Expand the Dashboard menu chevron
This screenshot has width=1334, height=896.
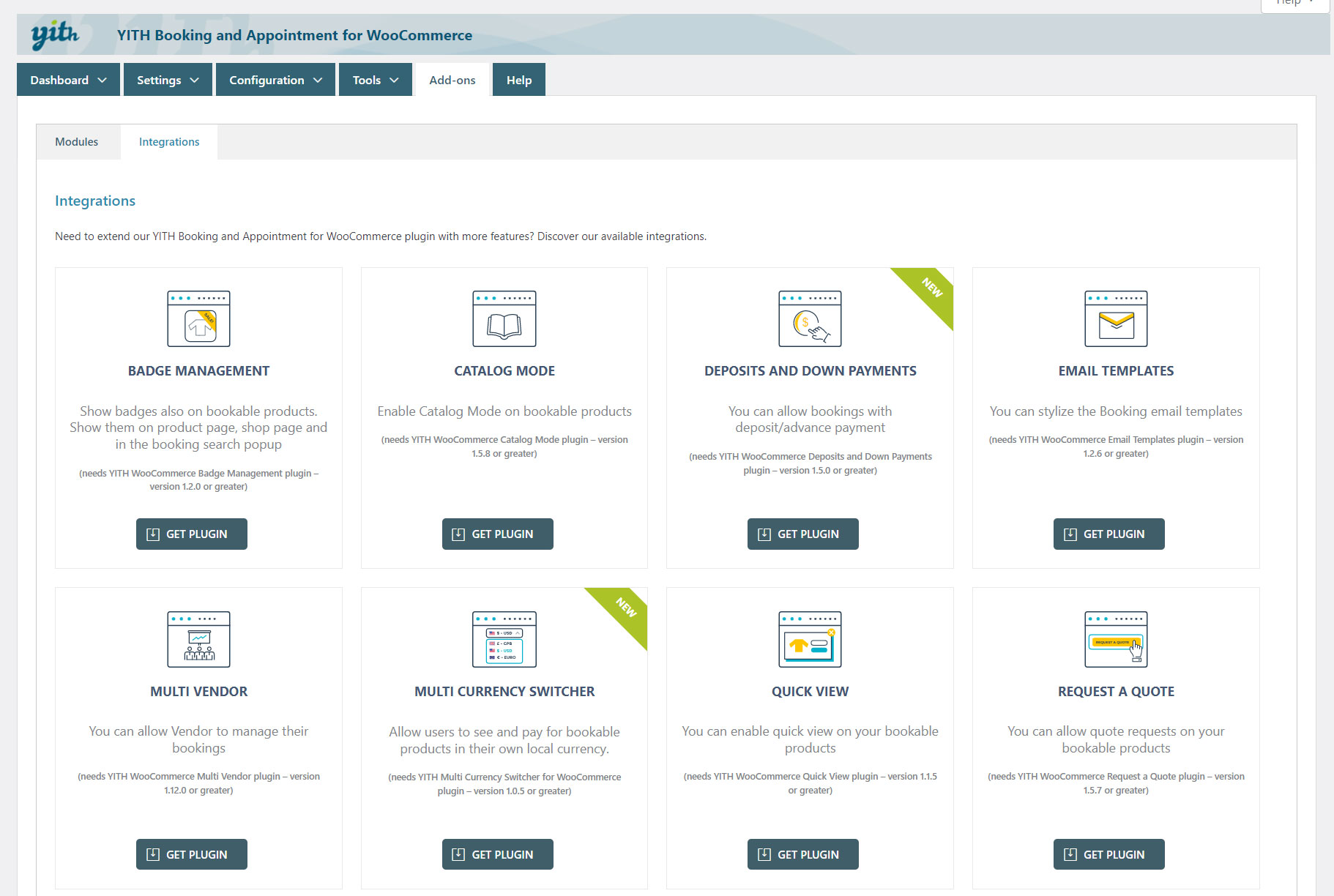[x=102, y=80]
